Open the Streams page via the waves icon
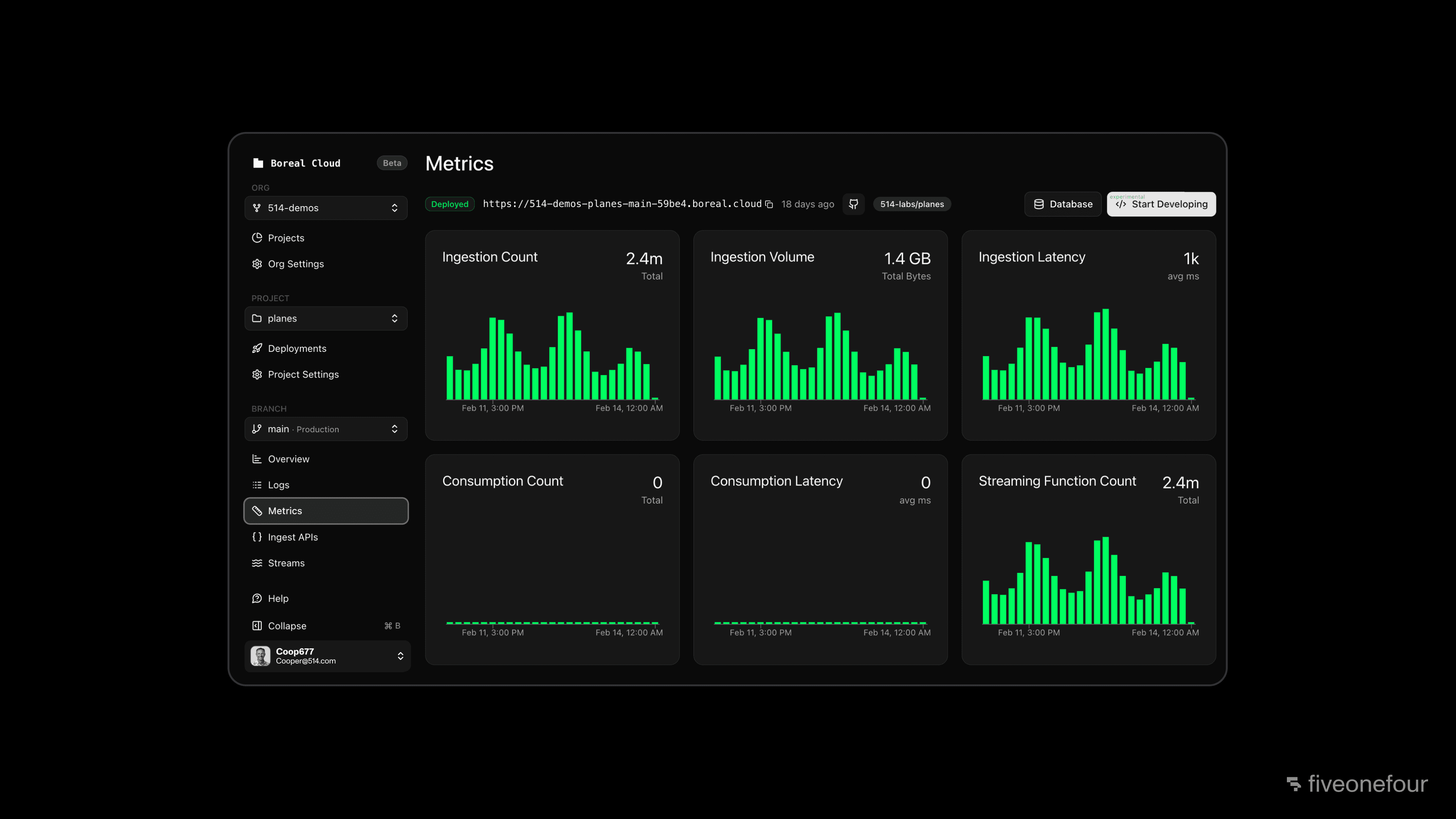1456x819 pixels. point(257,563)
